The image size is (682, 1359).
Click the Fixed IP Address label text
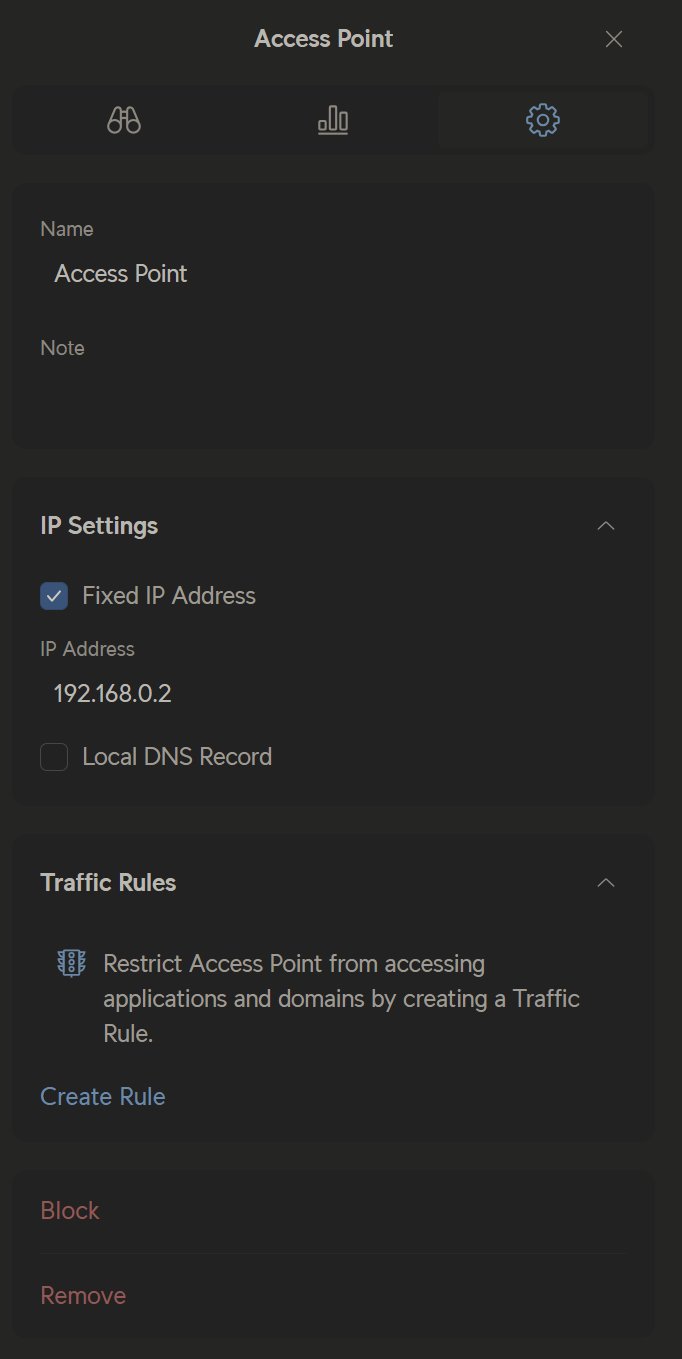click(169, 596)
